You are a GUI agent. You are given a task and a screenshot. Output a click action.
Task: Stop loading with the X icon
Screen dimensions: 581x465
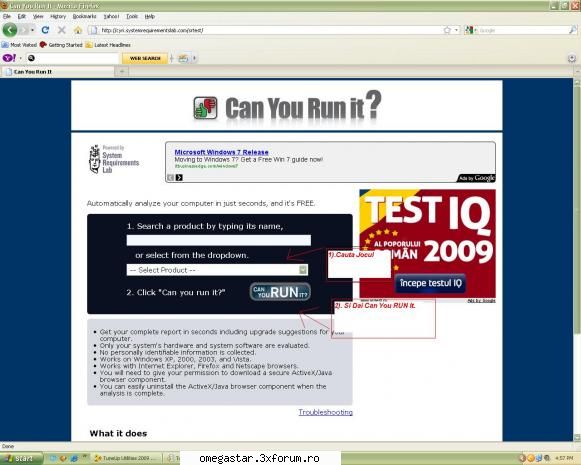[62, 30]
